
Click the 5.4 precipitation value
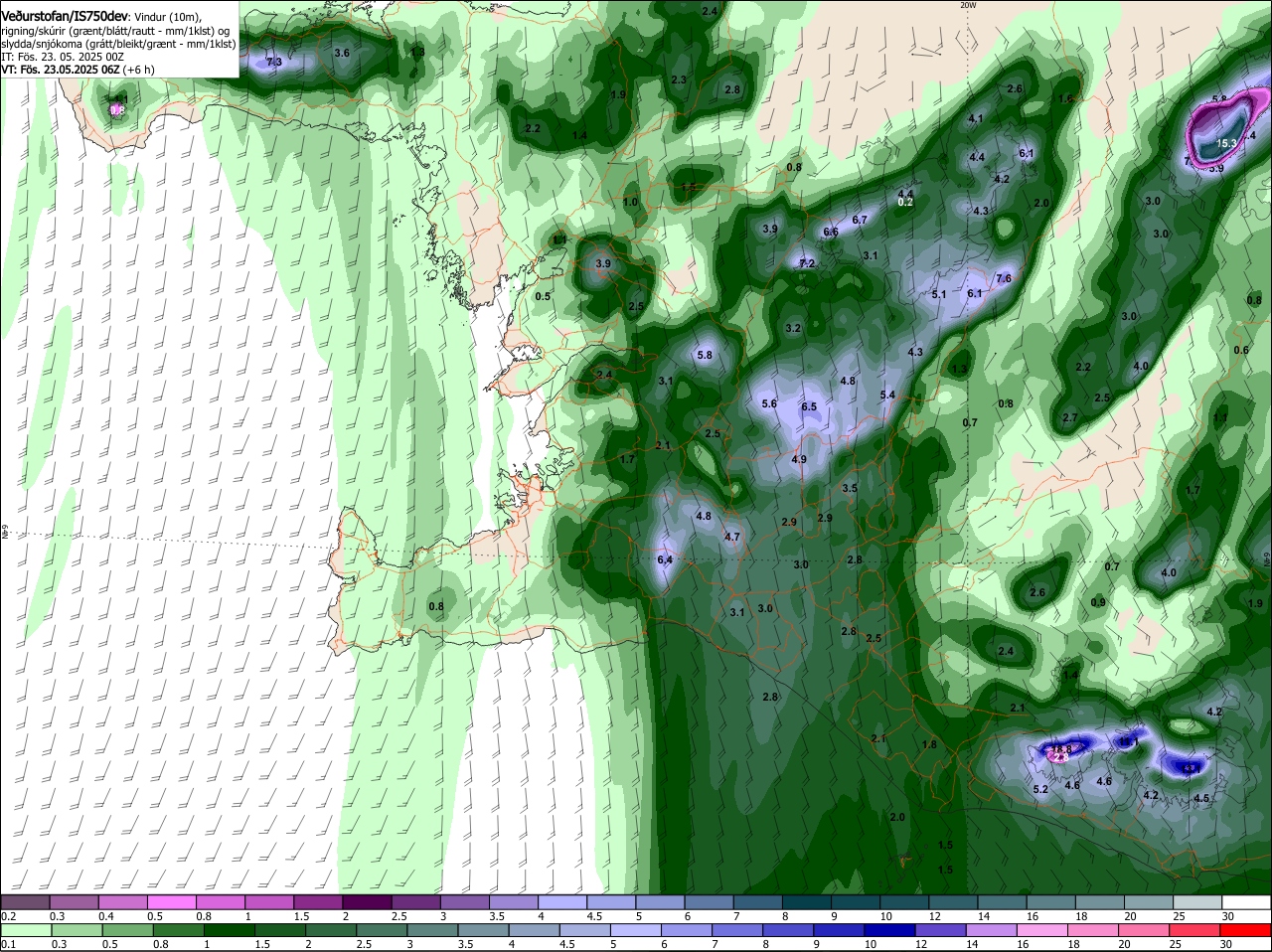[x=887, y=396]
